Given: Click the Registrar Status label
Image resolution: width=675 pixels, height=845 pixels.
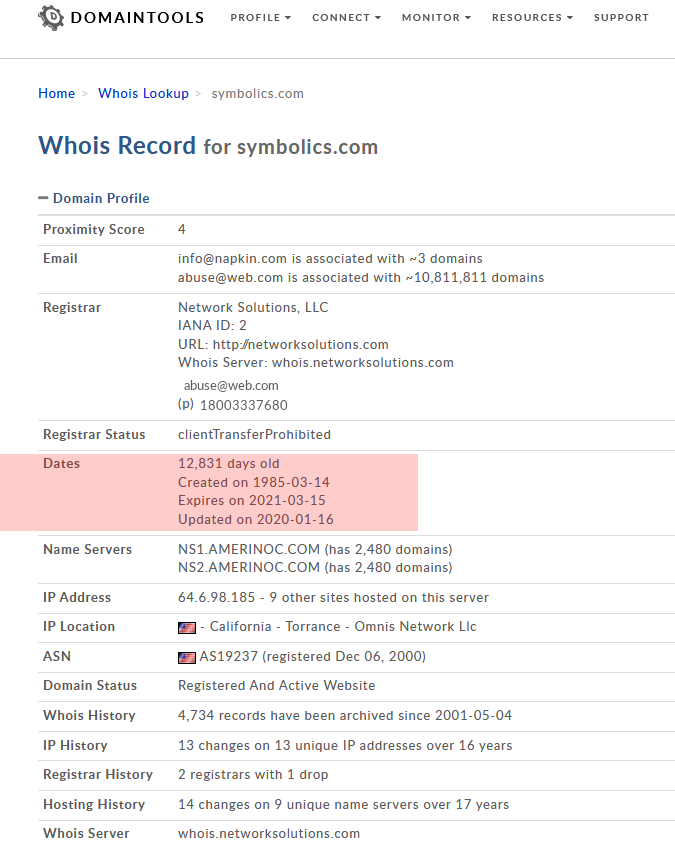Looking at the screenshot, I should tap(94, 434).
